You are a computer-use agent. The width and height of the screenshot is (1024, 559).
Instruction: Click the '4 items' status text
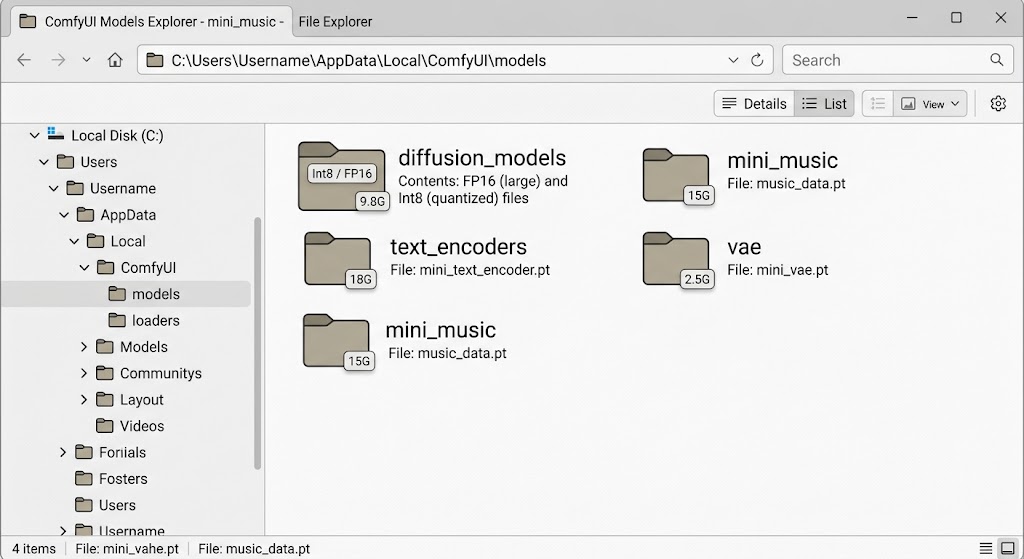coord(34,549)
